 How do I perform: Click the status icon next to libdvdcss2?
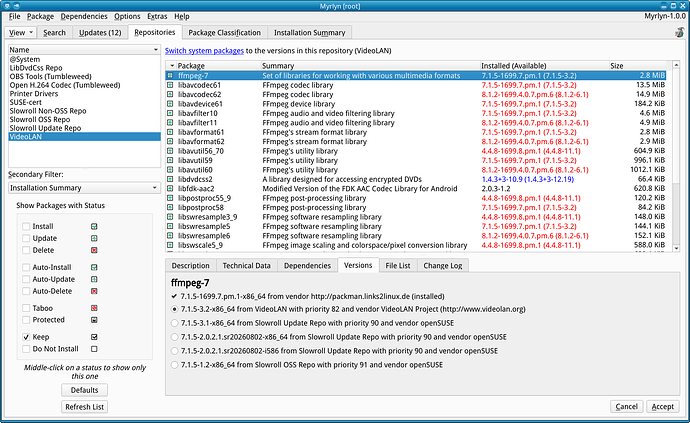tap(170, 179)
